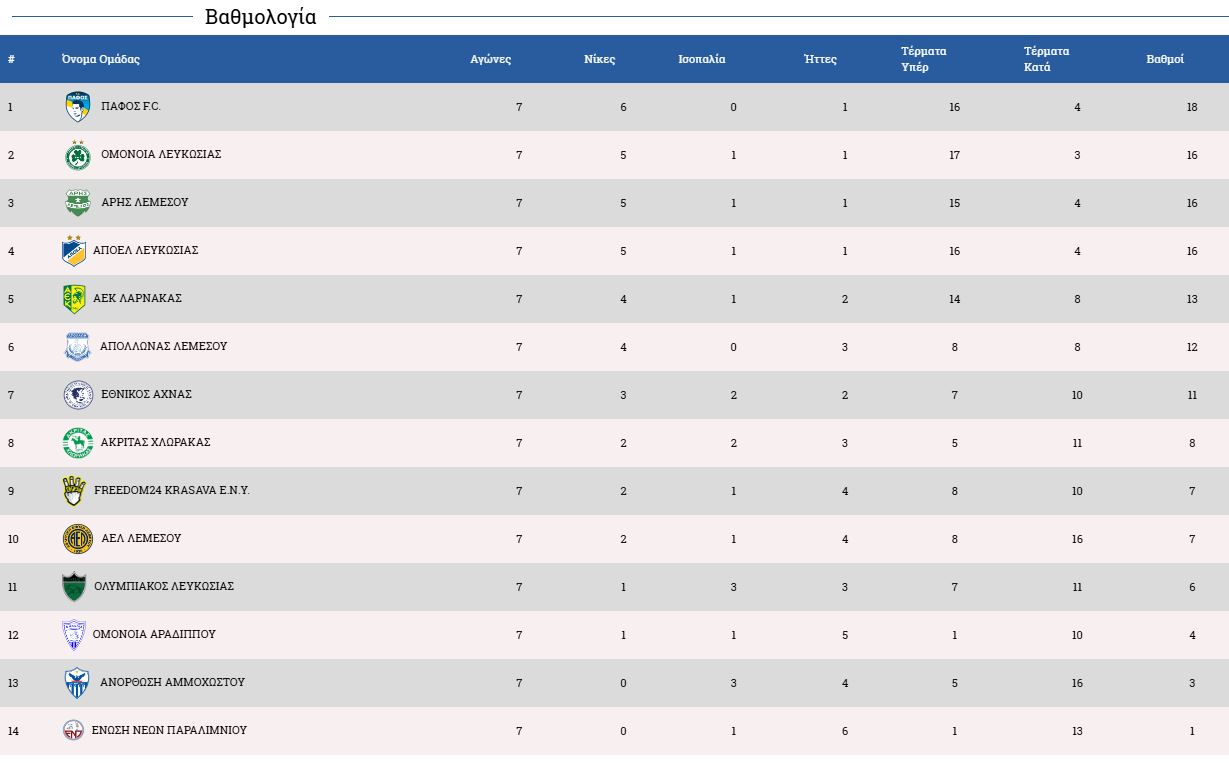This screenshot has width=1229, height=763.
Task: Click the ΑΕΚ ΛΑΡΝΑΚΑΣ yellow-green crest
Action: [x=73, y=299]
